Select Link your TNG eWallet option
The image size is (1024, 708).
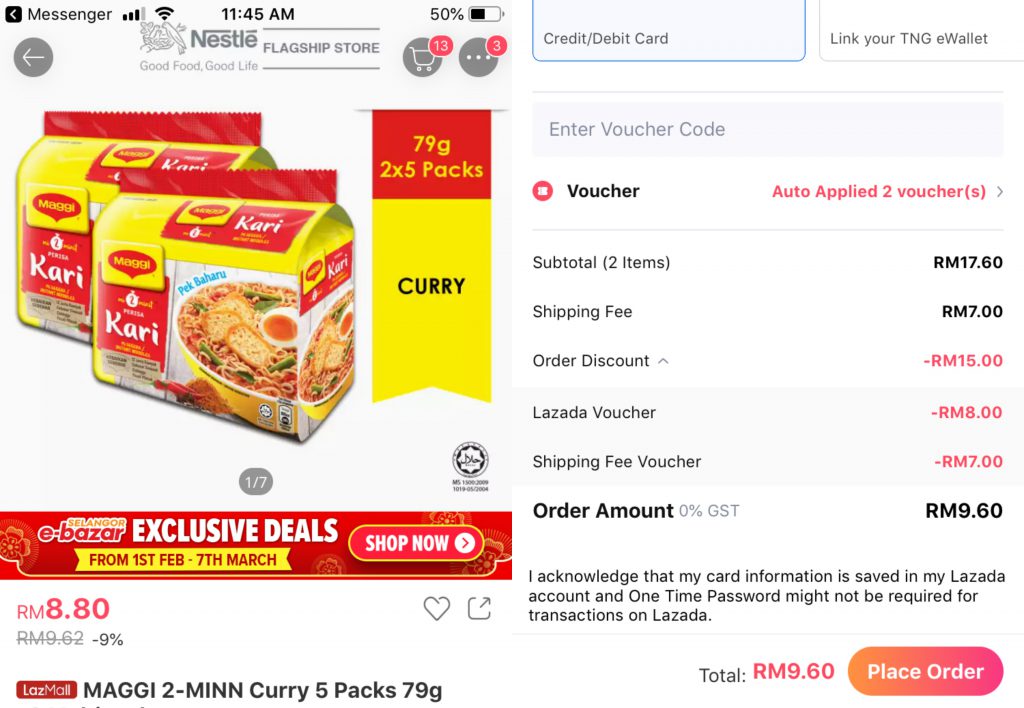(x=920, y=30)
